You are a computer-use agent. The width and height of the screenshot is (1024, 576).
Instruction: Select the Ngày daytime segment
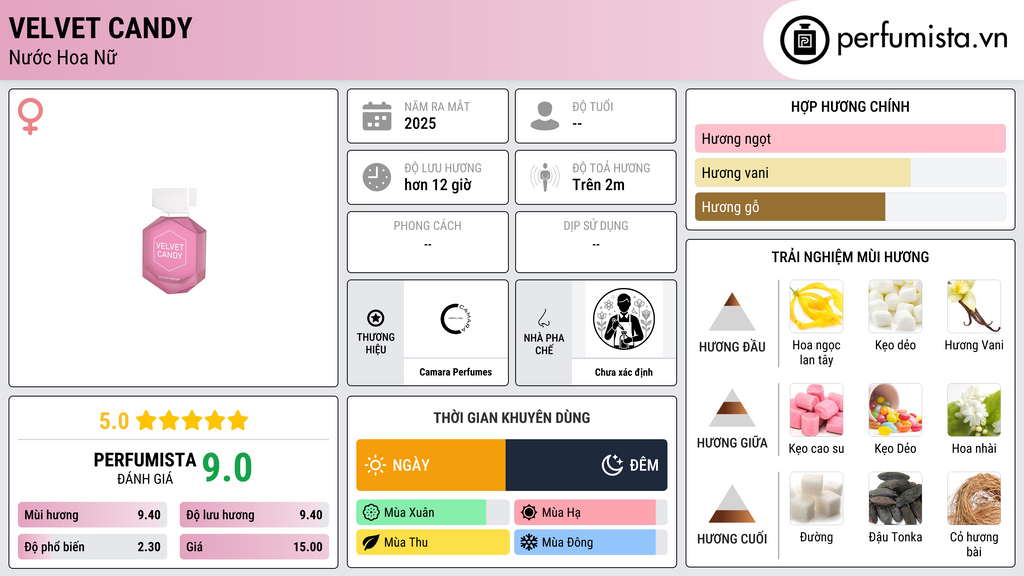pyautogui.click(x=431, y=465)
